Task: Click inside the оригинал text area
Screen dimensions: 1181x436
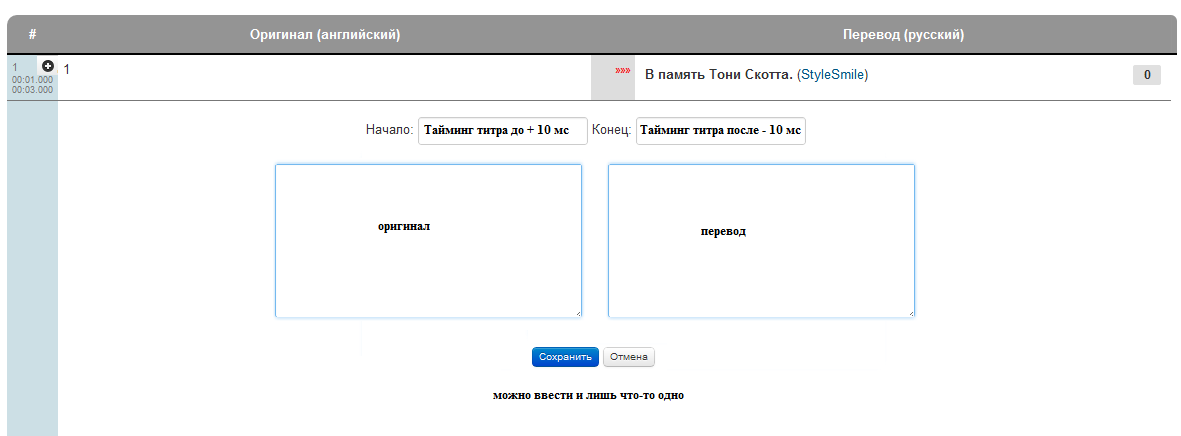Action: [x=429, y=241]
